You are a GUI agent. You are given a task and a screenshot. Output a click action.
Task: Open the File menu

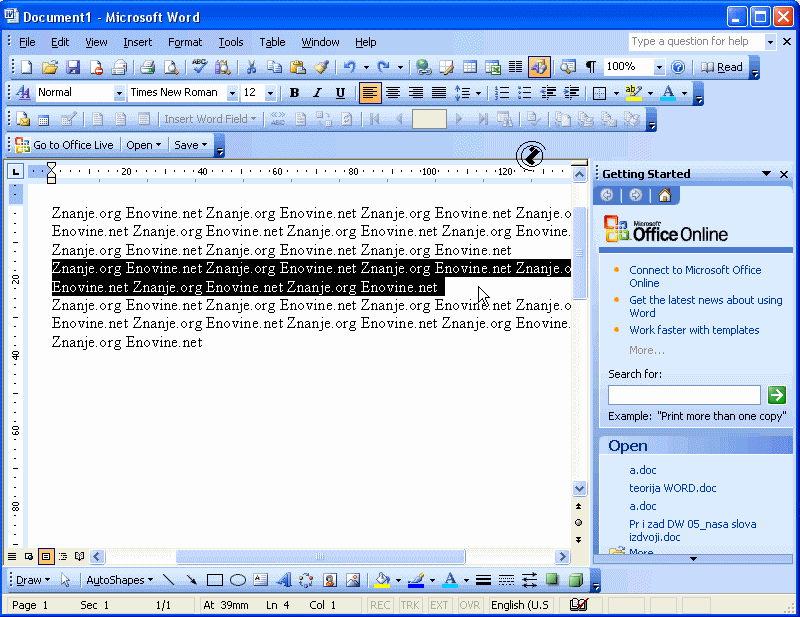pos(27,42)
